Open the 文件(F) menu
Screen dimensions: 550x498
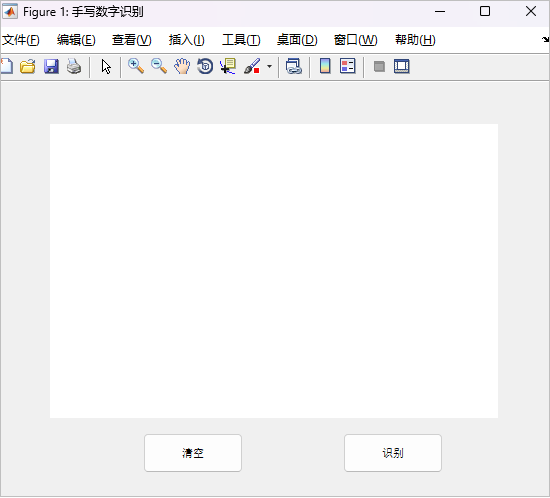point(21,40)
